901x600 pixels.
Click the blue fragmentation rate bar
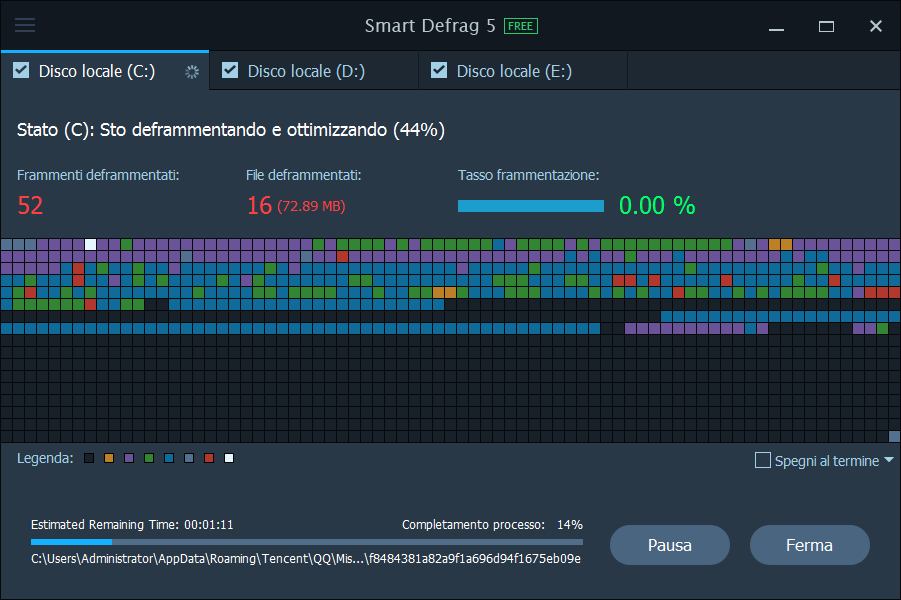click(530, 206)
